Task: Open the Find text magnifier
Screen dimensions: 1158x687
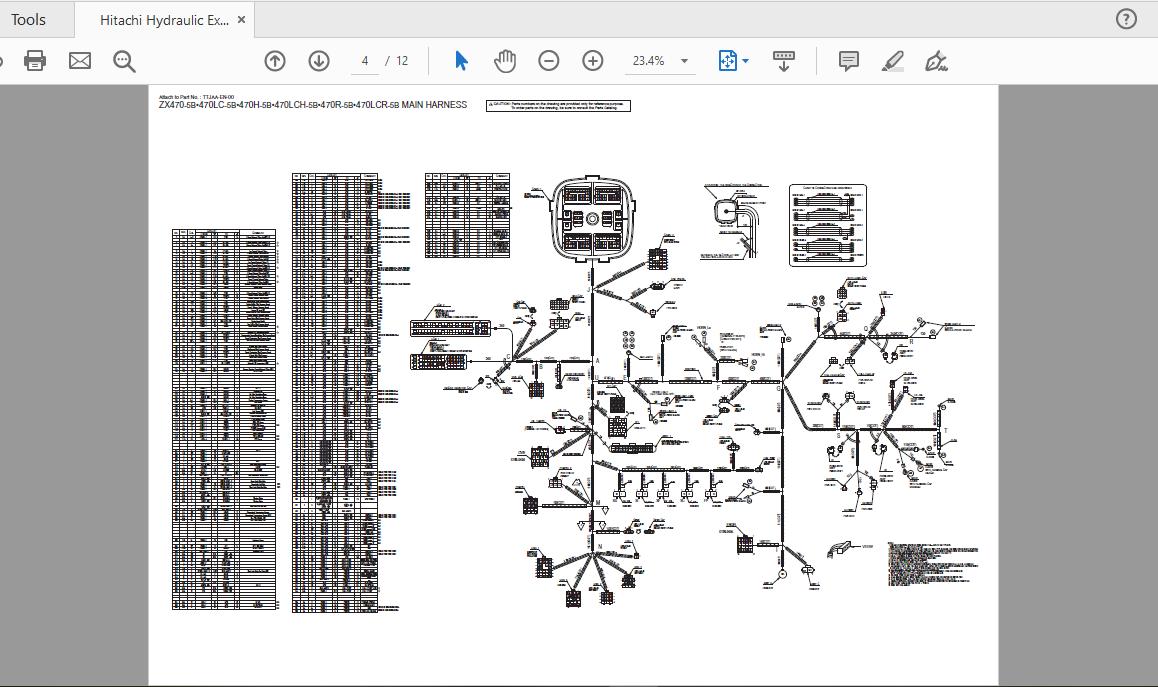Action: [124, 61]
